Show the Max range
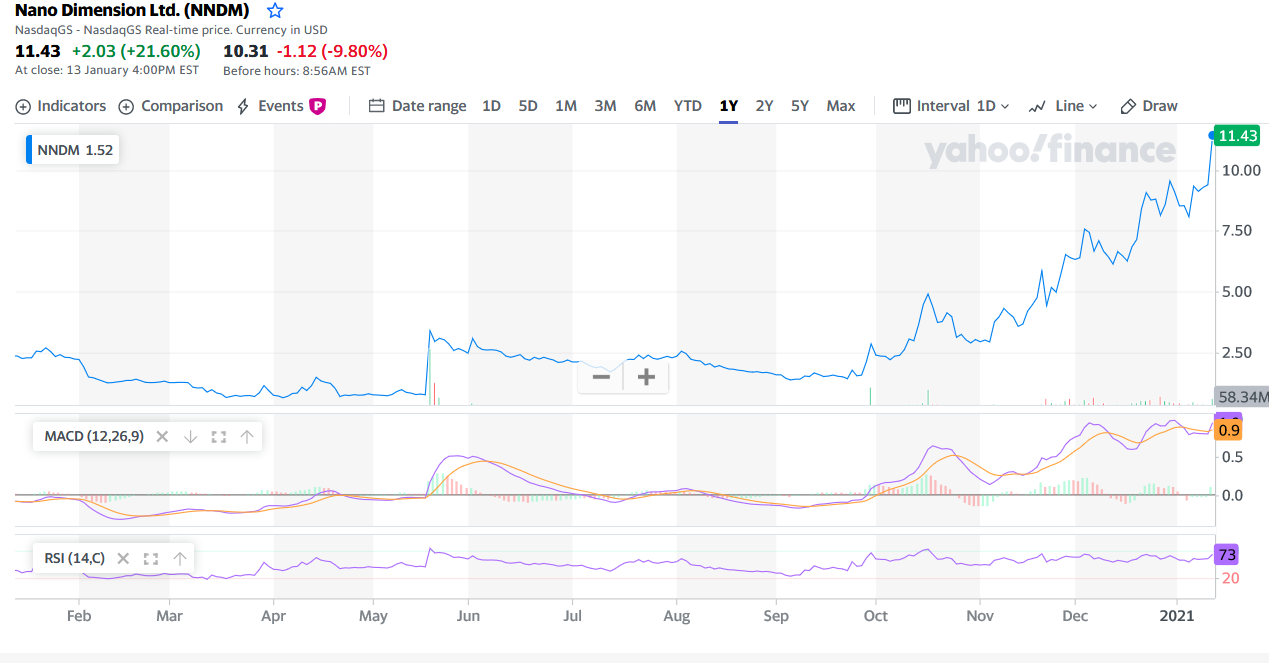This screenshot has width=1269, height=663. click(x=841, y=106)
